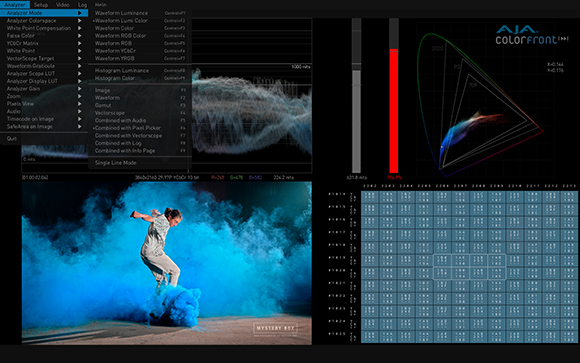Open the Video menu
The image size is (580, 363).
pos(63,5)
